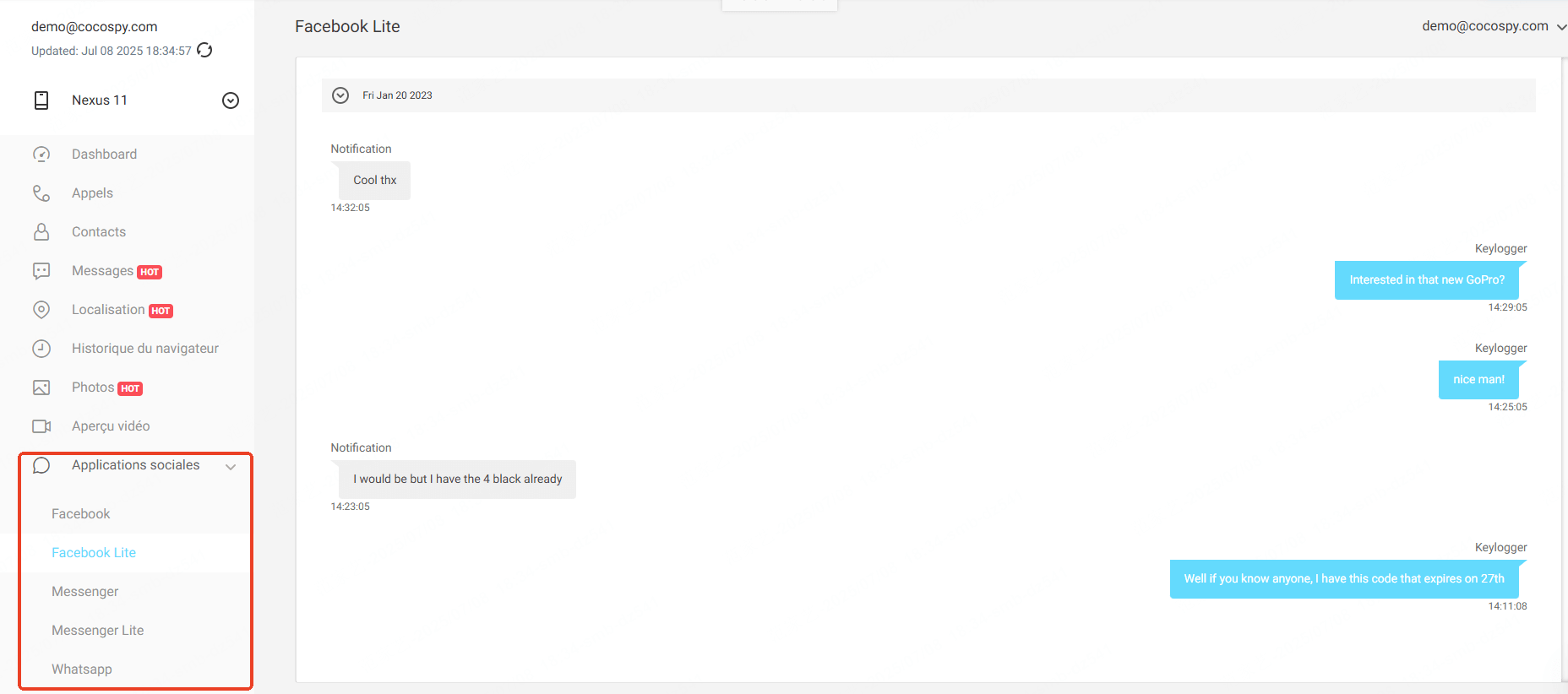Click the Appels phone icon
This screenshot has height=694, width=1568.
click(41, 193)
